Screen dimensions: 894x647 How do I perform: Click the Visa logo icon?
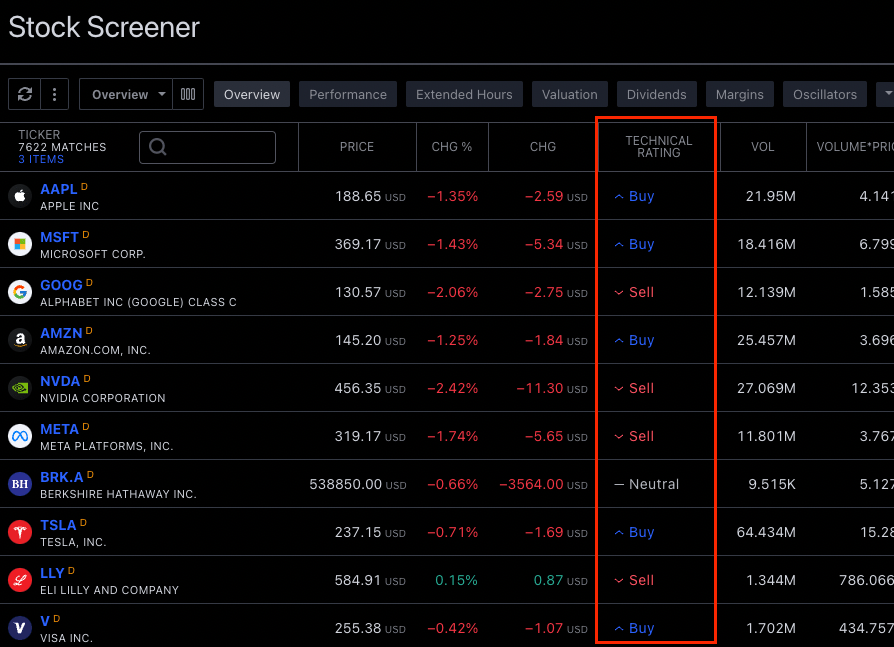(x=20, y=628)
